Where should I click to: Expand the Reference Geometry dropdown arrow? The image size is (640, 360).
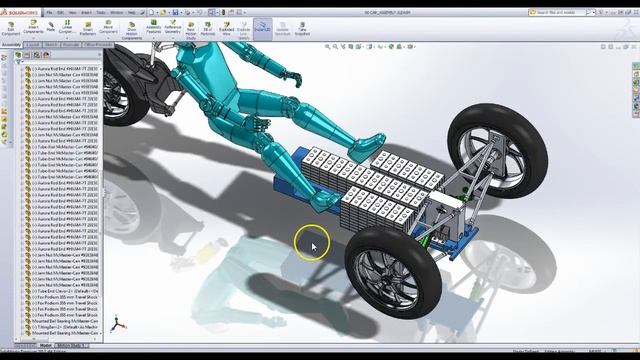point(173,38)
